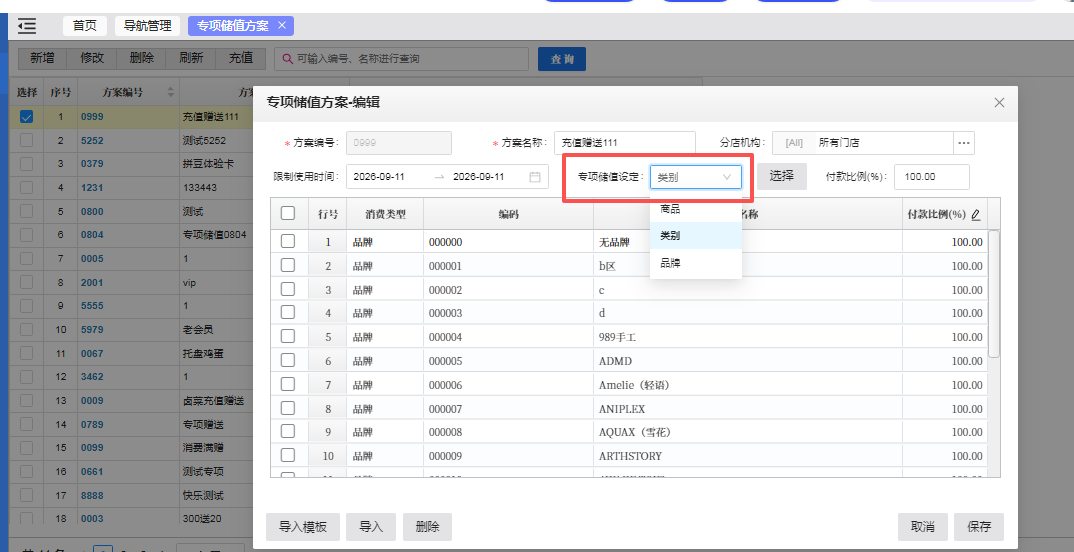
Task: Click the Amelie（轻语） name cell
Action: tap(748, 385)
